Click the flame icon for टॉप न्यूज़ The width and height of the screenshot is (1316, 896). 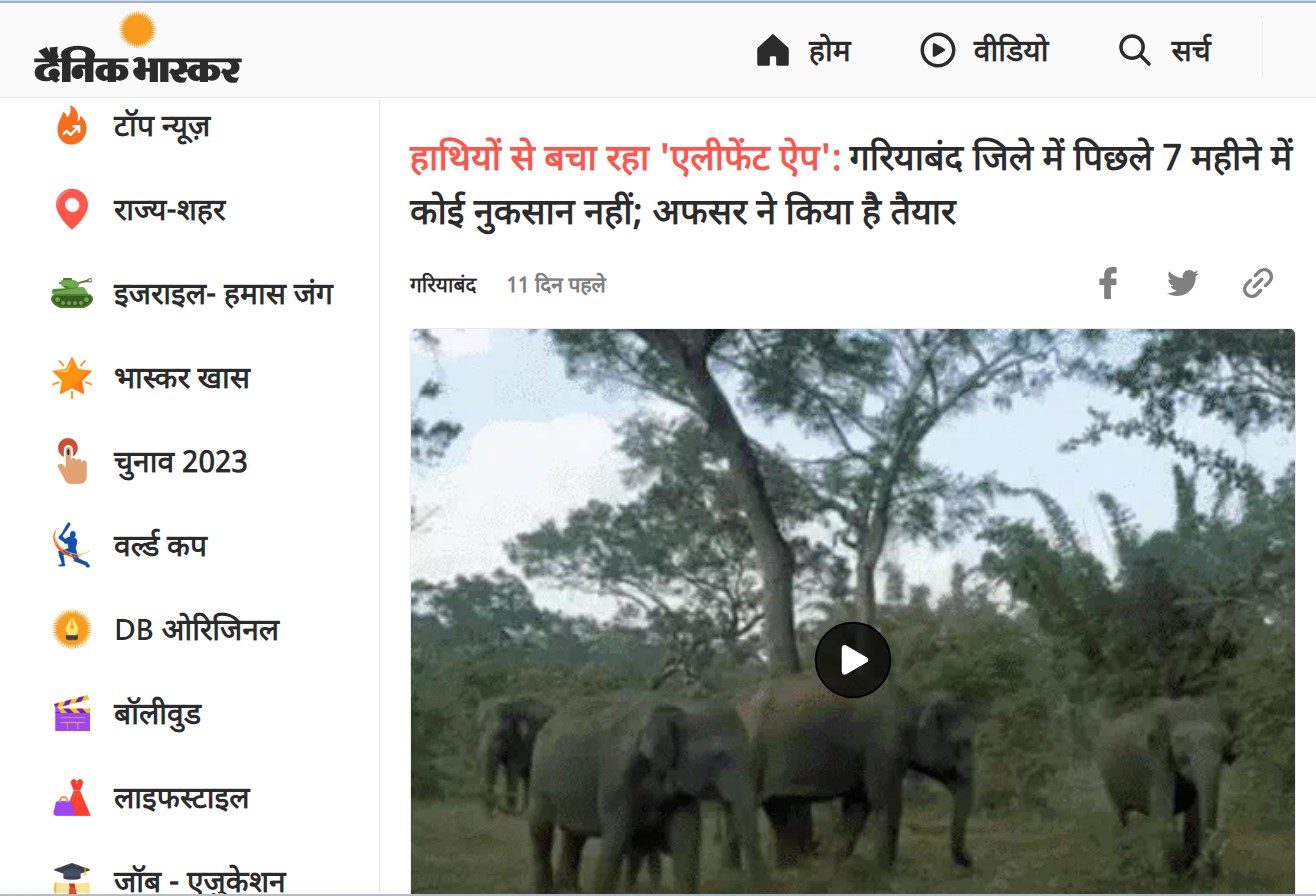click(x=71, y=127)
